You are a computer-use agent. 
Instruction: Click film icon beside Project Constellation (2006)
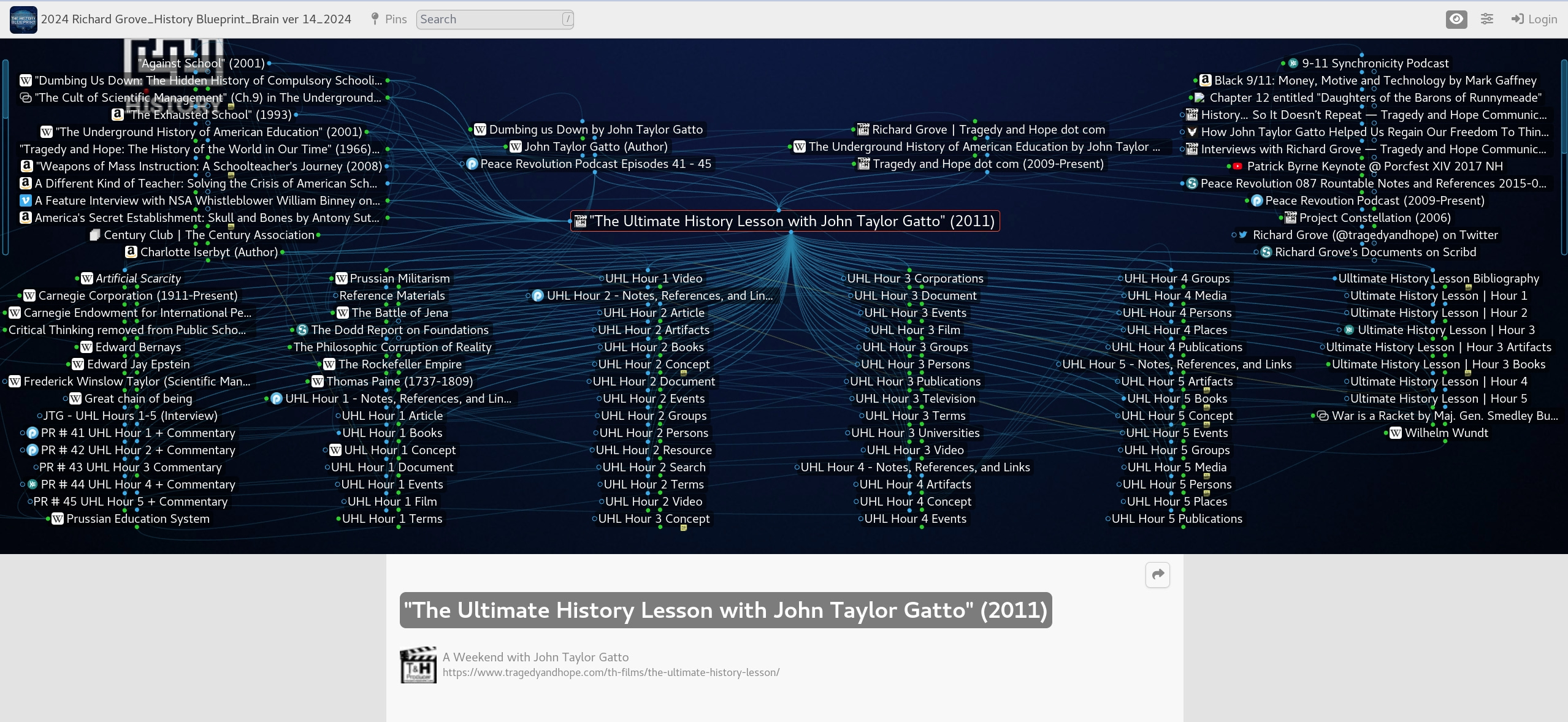tap(1290, 218)
